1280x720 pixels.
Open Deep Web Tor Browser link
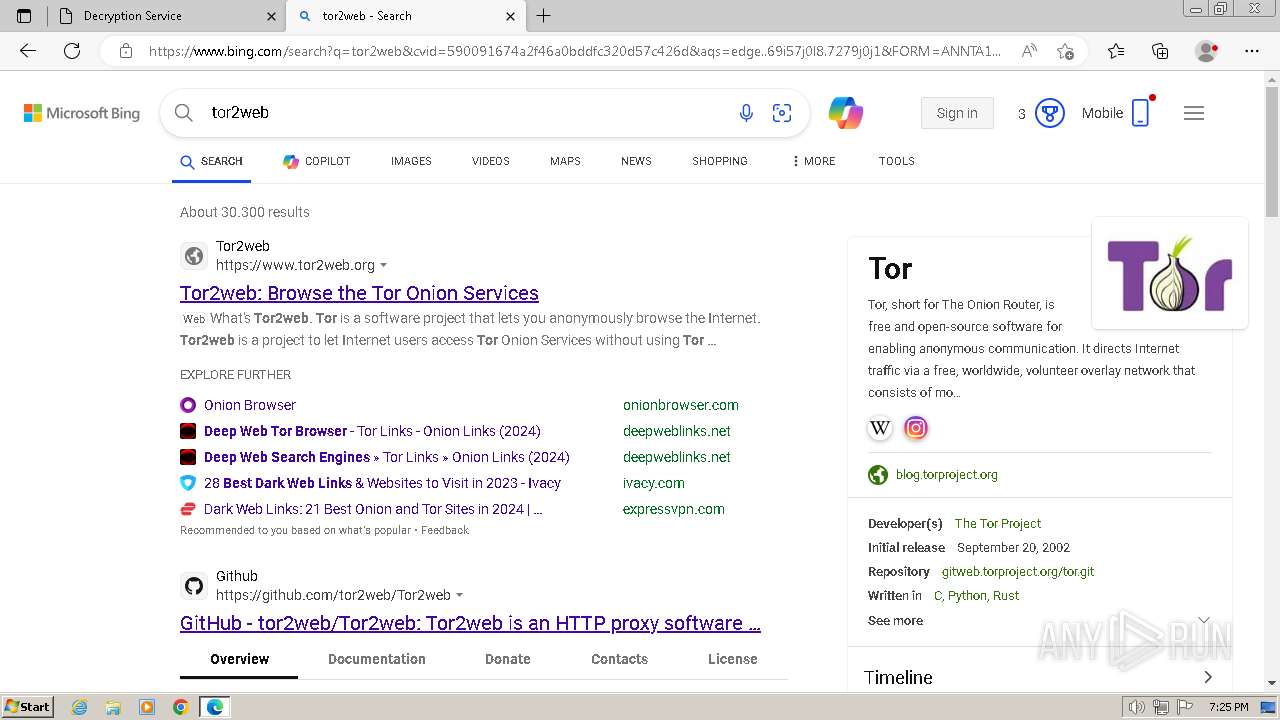(372, 431)
